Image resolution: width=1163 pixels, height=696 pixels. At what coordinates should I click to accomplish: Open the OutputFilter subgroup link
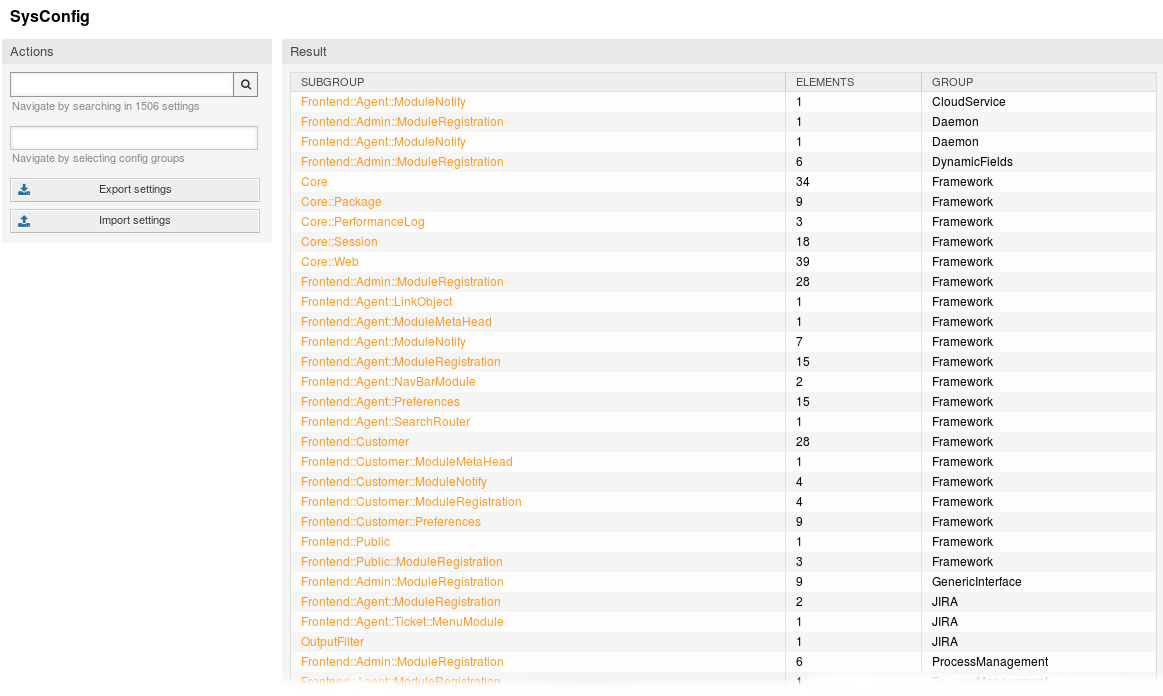point(332,642)
